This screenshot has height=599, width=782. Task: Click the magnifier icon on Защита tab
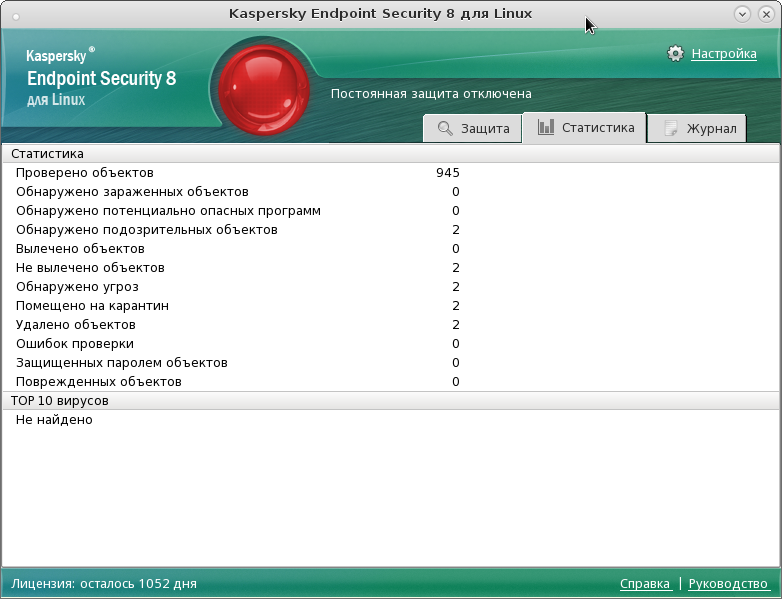pyautogui.click(x=445, y=128)
